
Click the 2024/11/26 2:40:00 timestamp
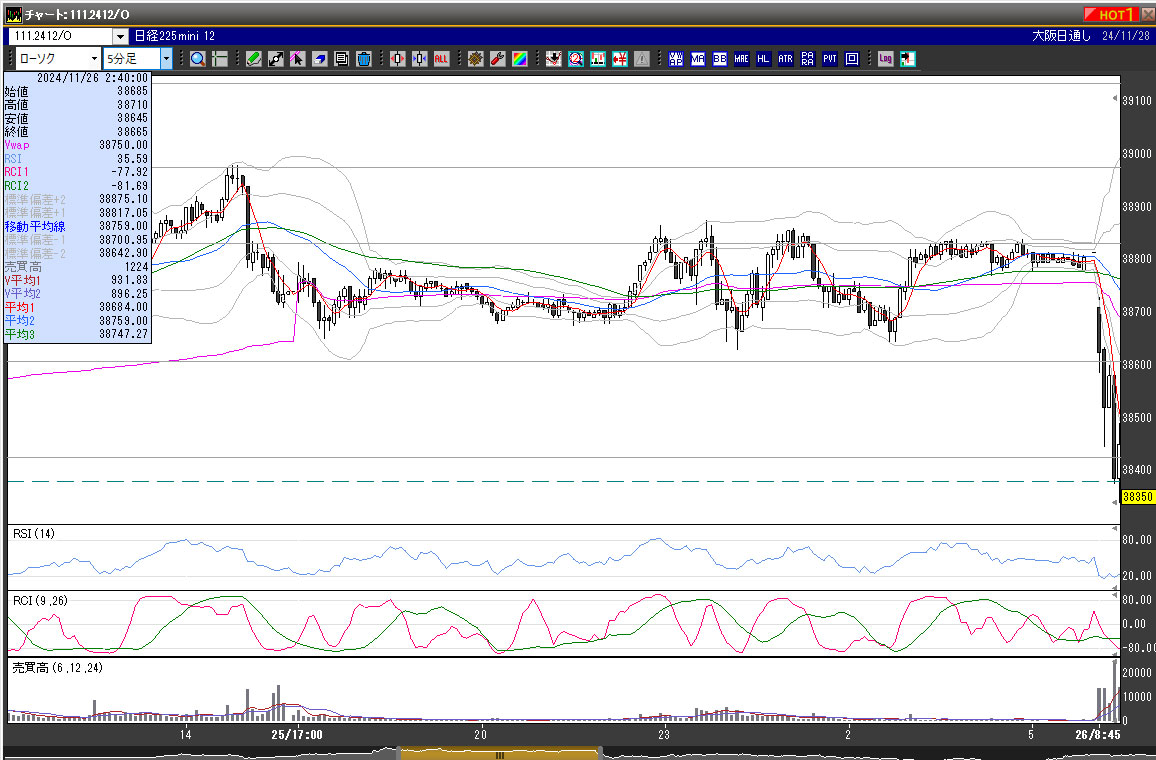pos(91,77)
